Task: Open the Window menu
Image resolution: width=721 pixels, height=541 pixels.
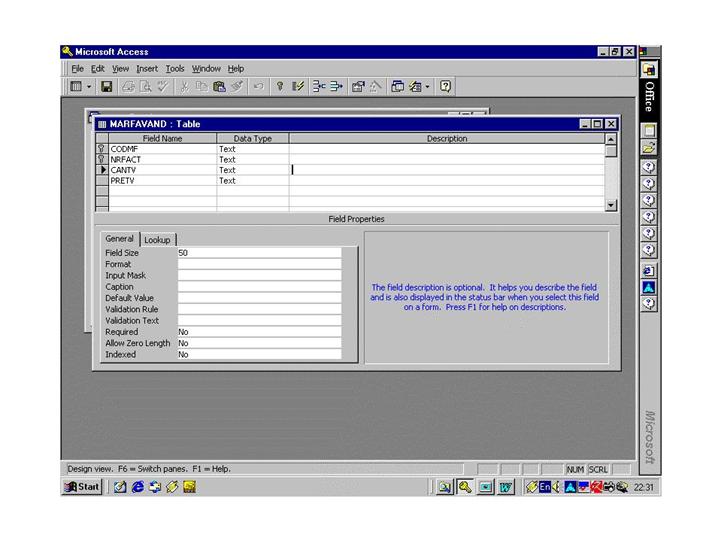Action: [x=206, y=69]
